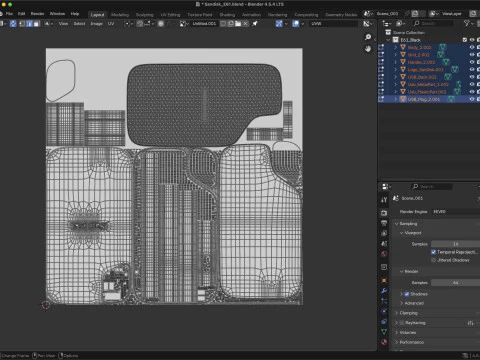Image resolution: width=480 pixels, height=360 pixels.
Task: Select the Usb_PlasticPart.002 object
Action: pos(427,92)
